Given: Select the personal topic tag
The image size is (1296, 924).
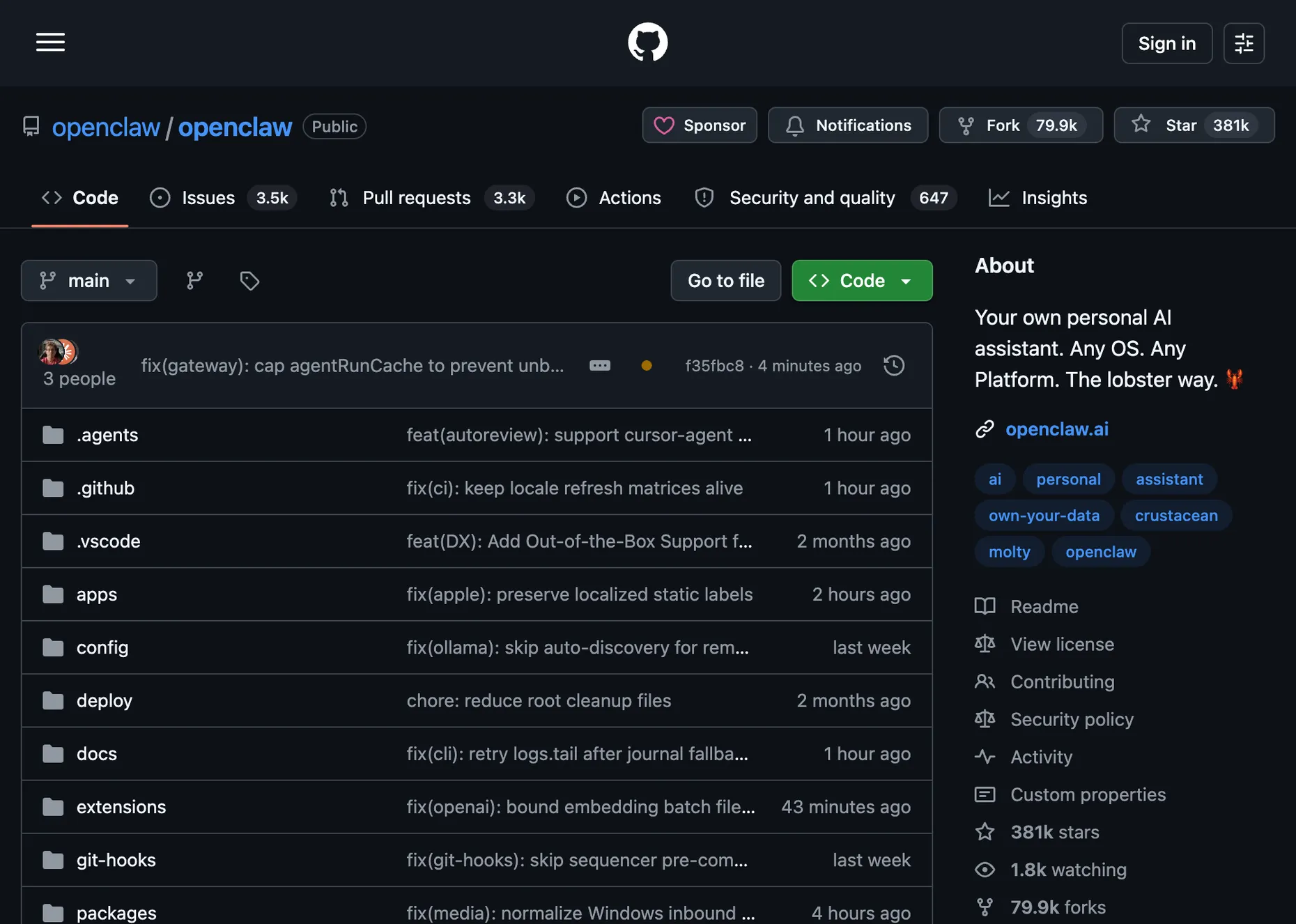Looking at the screenshot, I should 1068,479.
